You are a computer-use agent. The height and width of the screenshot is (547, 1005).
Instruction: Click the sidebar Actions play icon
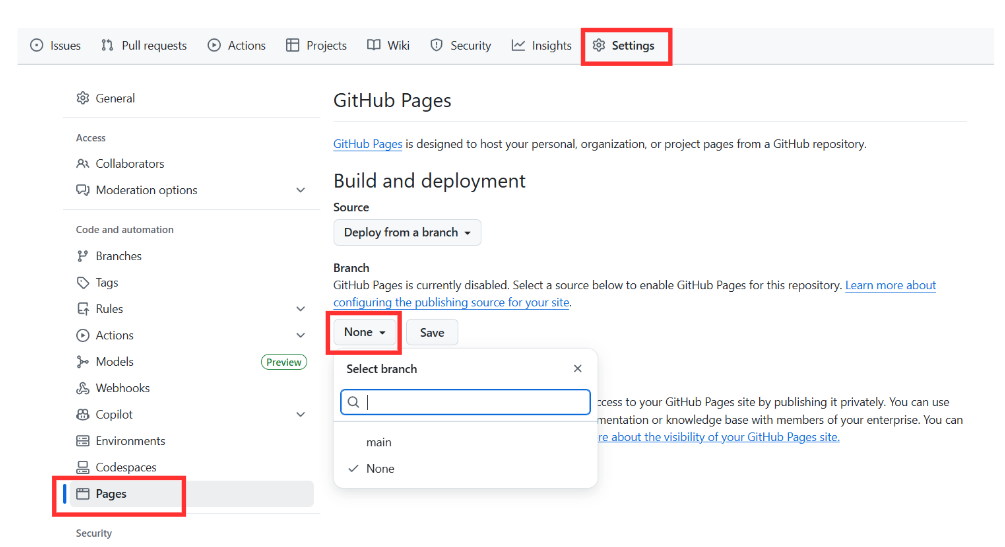tap(83, 335)
